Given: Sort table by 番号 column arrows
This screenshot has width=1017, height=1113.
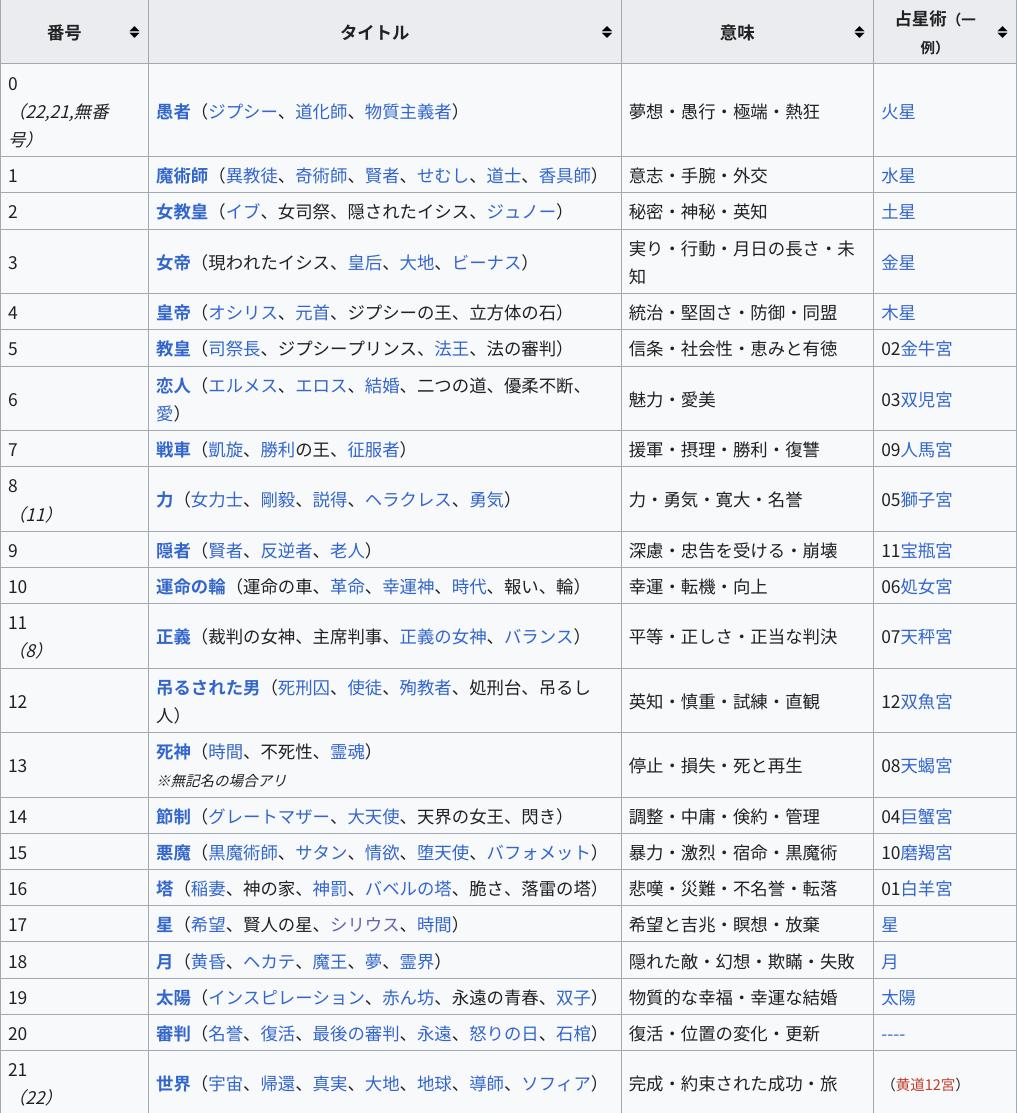Looking at the screenshot, I should click(134, 33).
